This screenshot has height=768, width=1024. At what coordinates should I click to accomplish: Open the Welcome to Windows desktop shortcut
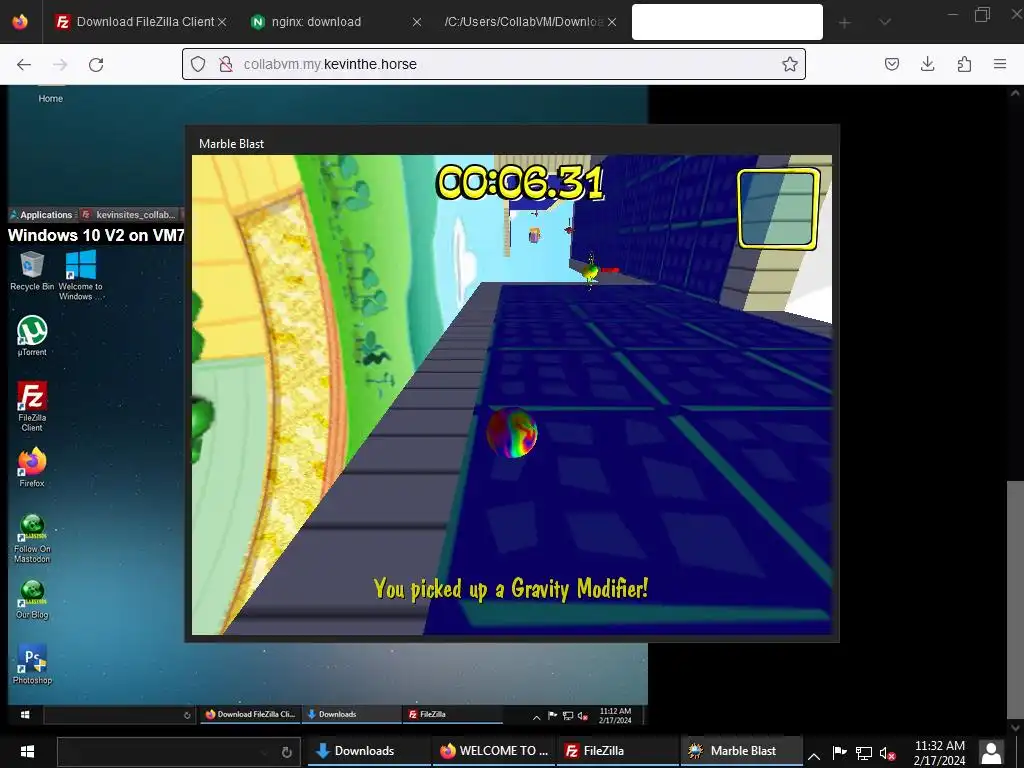(80, 275)
